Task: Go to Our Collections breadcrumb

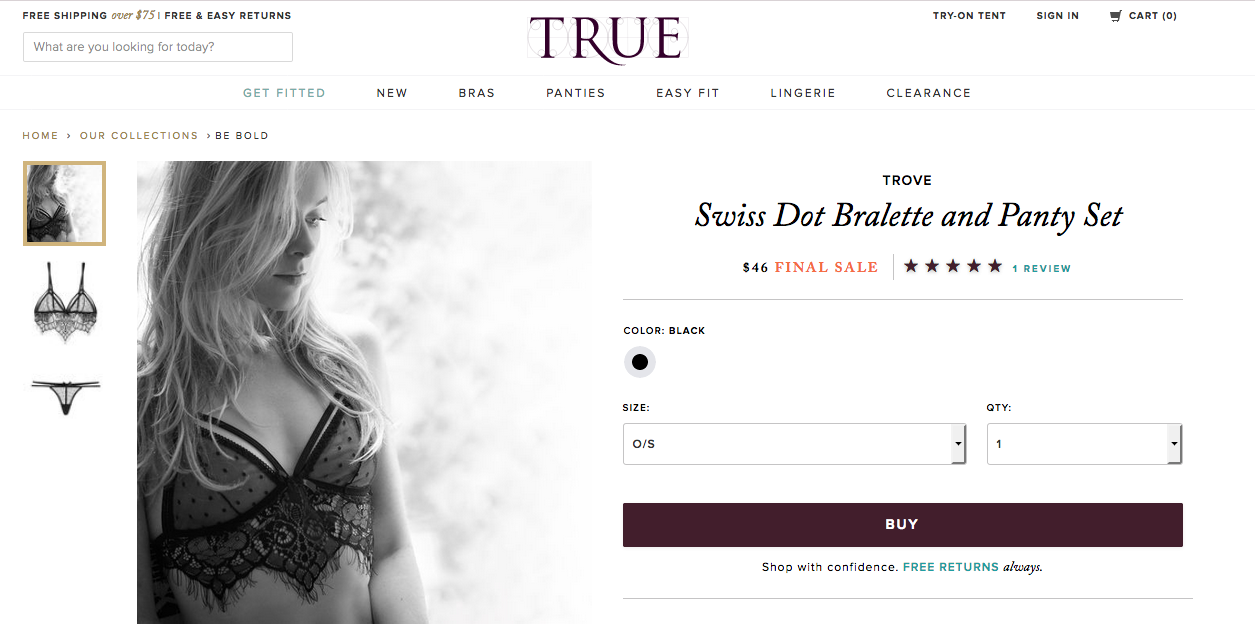Action: point(139,136)
